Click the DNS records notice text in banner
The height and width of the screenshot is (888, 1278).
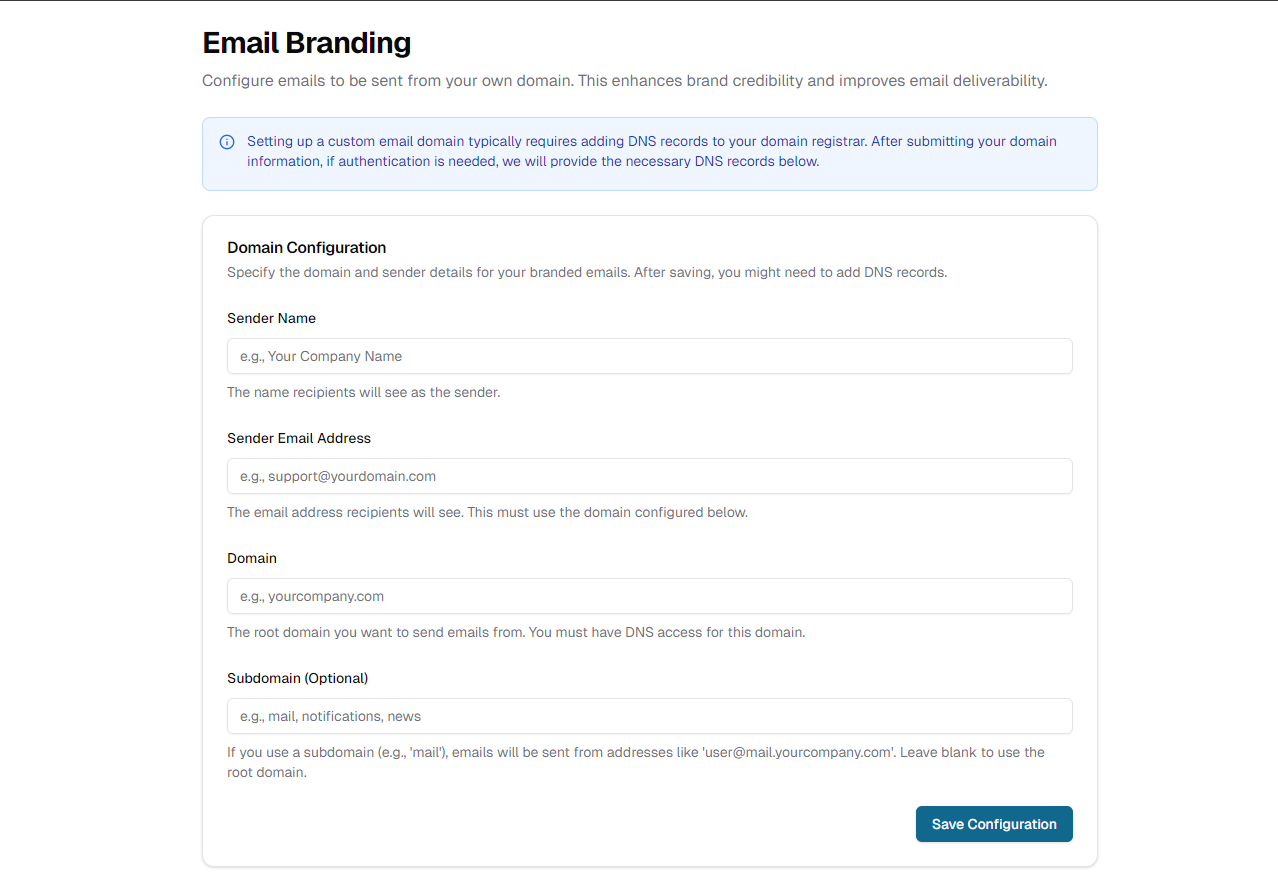[651, 151]
